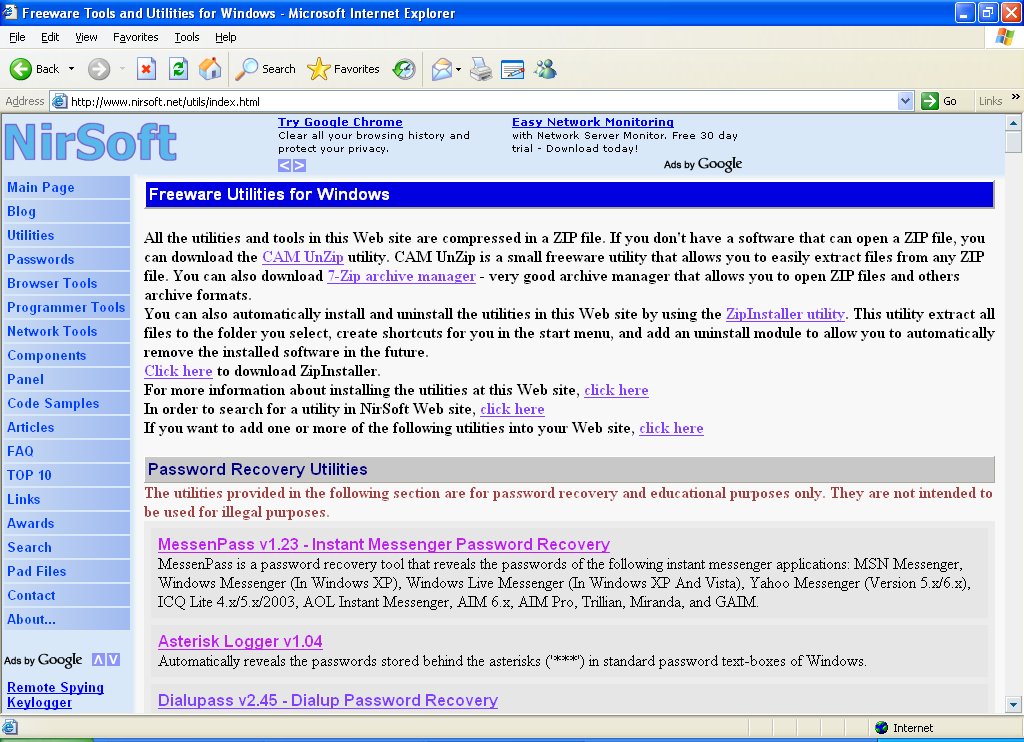The image size is (1024, 742).
Task: Click the Refresh page icon
Action: tap(178, 69)
